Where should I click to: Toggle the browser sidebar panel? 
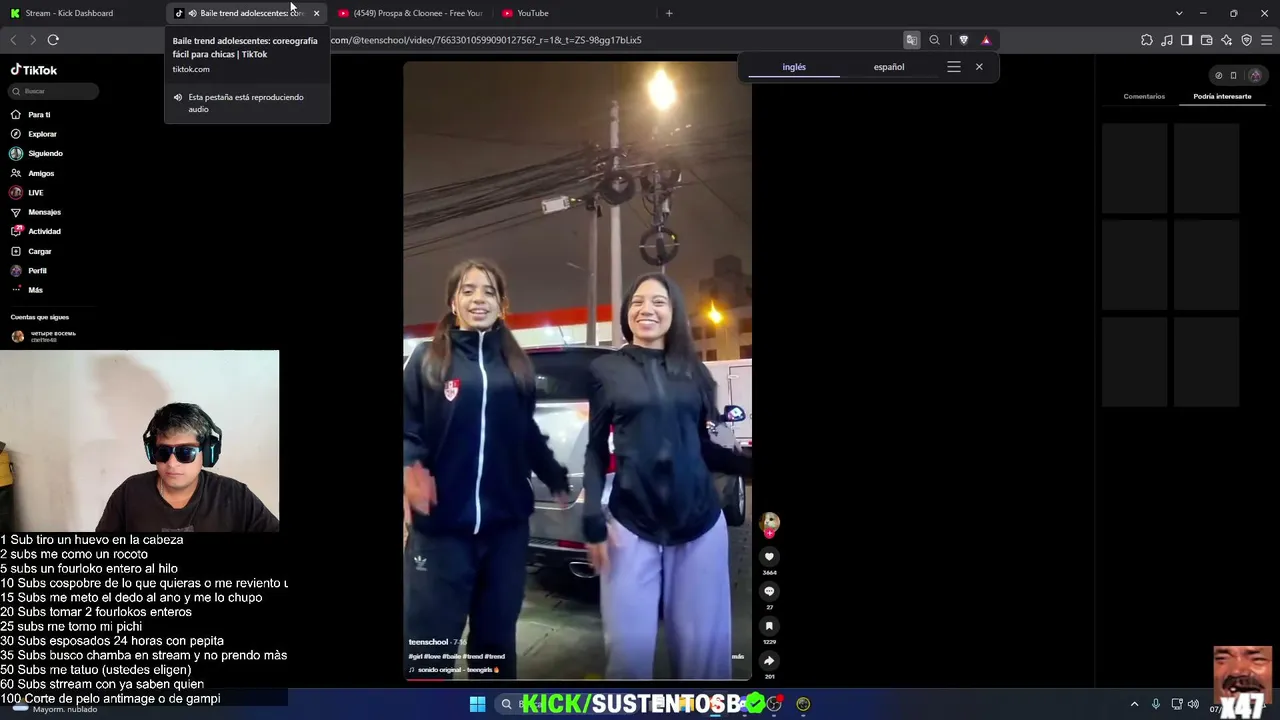pos(1186,40)
